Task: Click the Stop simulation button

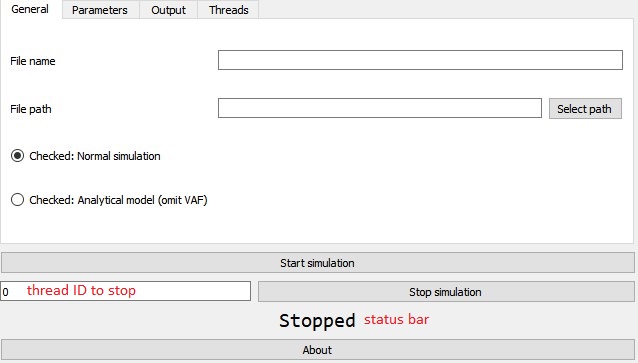Action: pyautogui.click(x=446, y=292)
